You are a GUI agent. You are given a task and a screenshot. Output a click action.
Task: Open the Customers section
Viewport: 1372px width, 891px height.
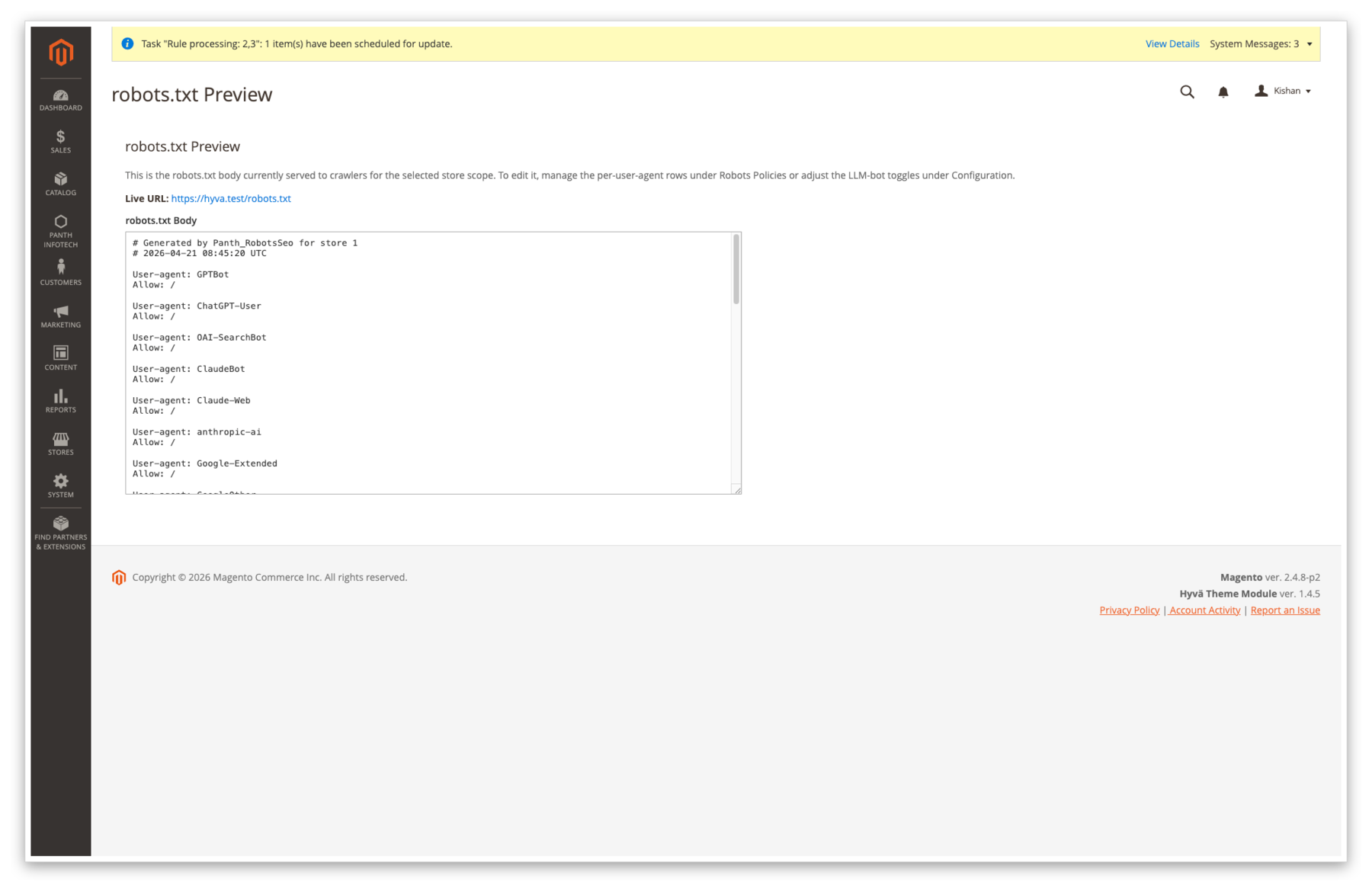click(x=60, y=271)
